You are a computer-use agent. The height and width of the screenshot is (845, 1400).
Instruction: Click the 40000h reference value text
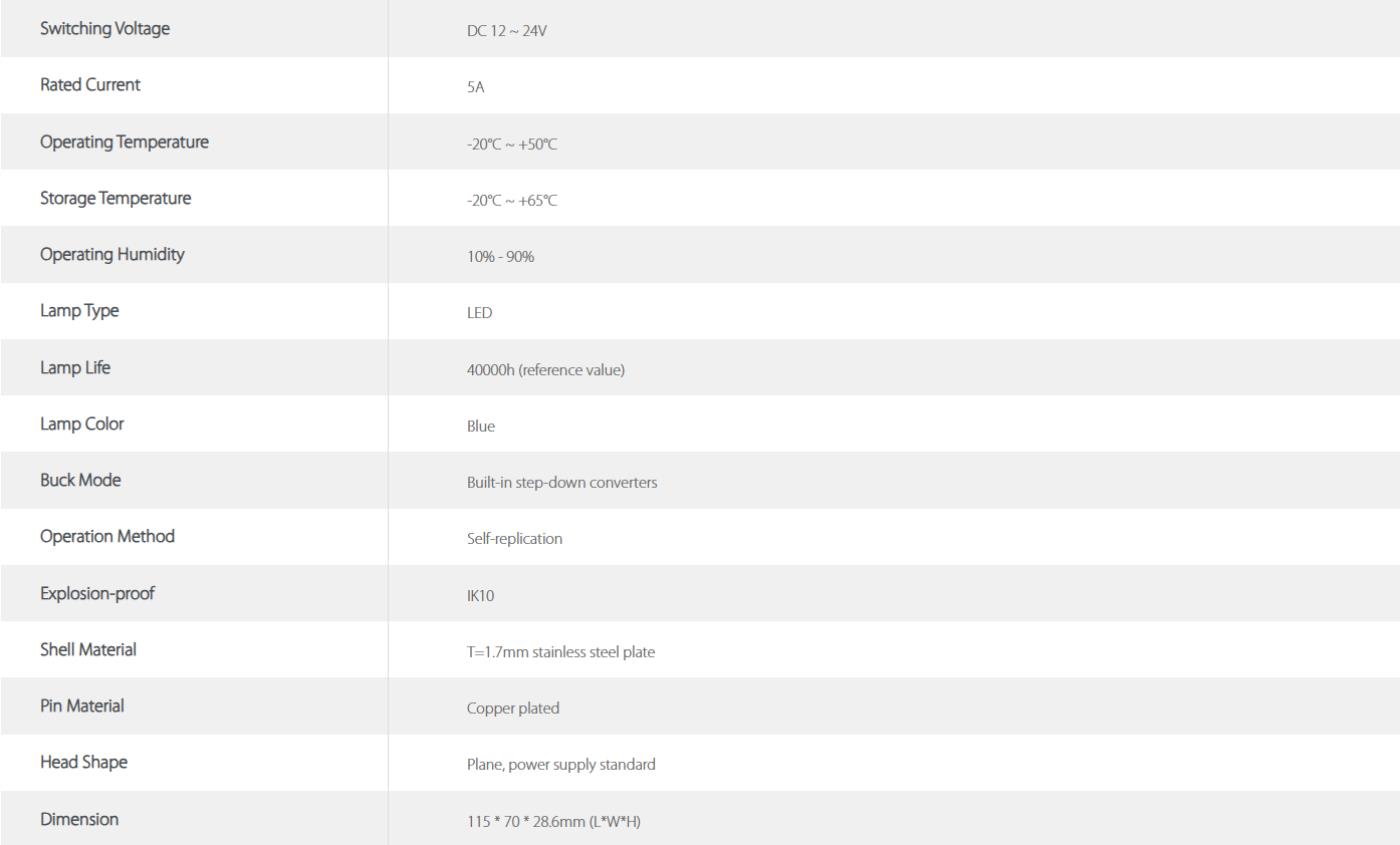point(546,370)
